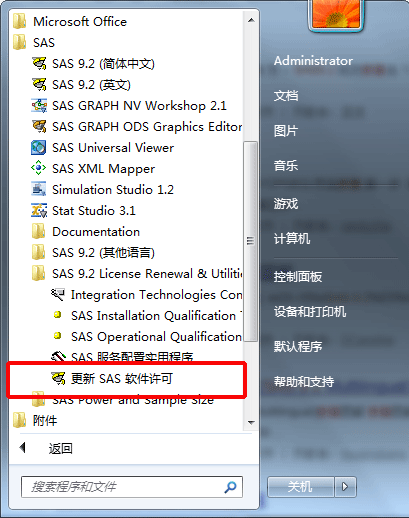Open SAS XML Mapper icon
This screenshot has height=518, width=409.
39,168
